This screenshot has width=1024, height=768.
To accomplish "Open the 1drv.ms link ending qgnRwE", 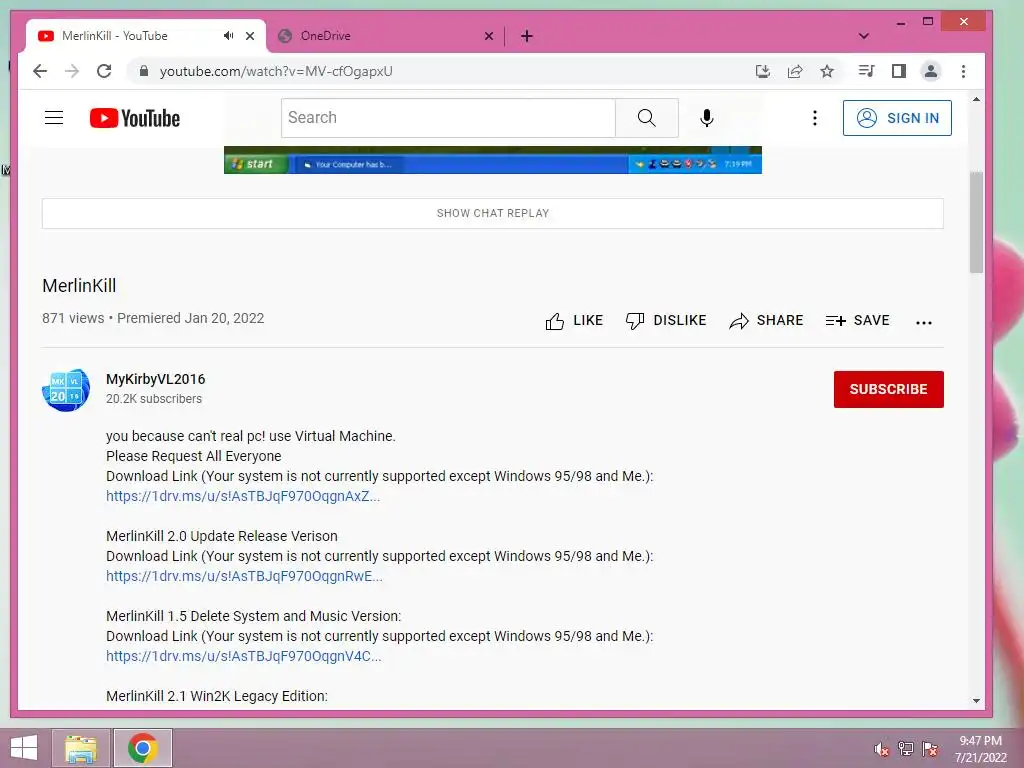I will (x=244, y=576).
